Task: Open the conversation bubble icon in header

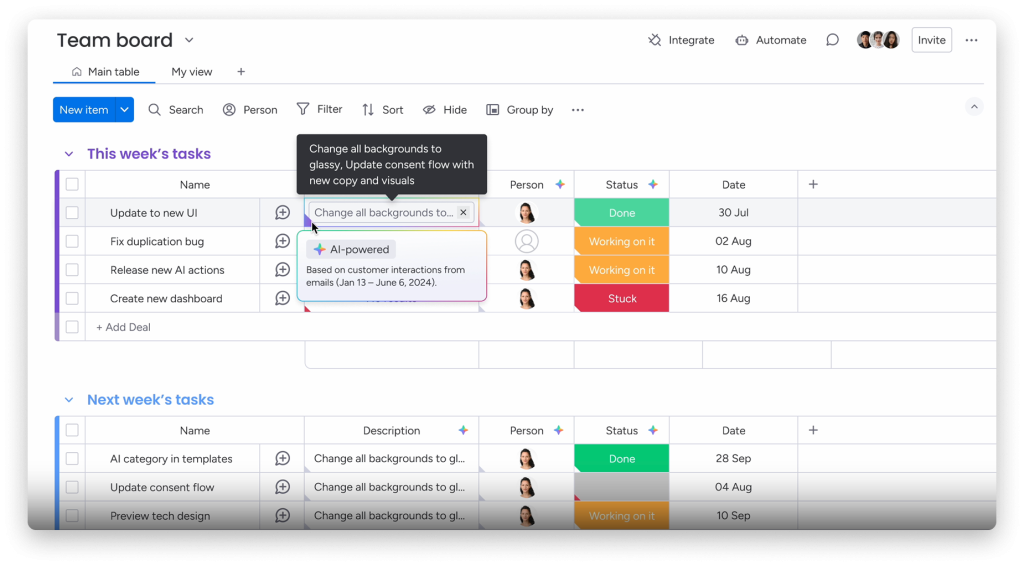Action: (832, 40)
